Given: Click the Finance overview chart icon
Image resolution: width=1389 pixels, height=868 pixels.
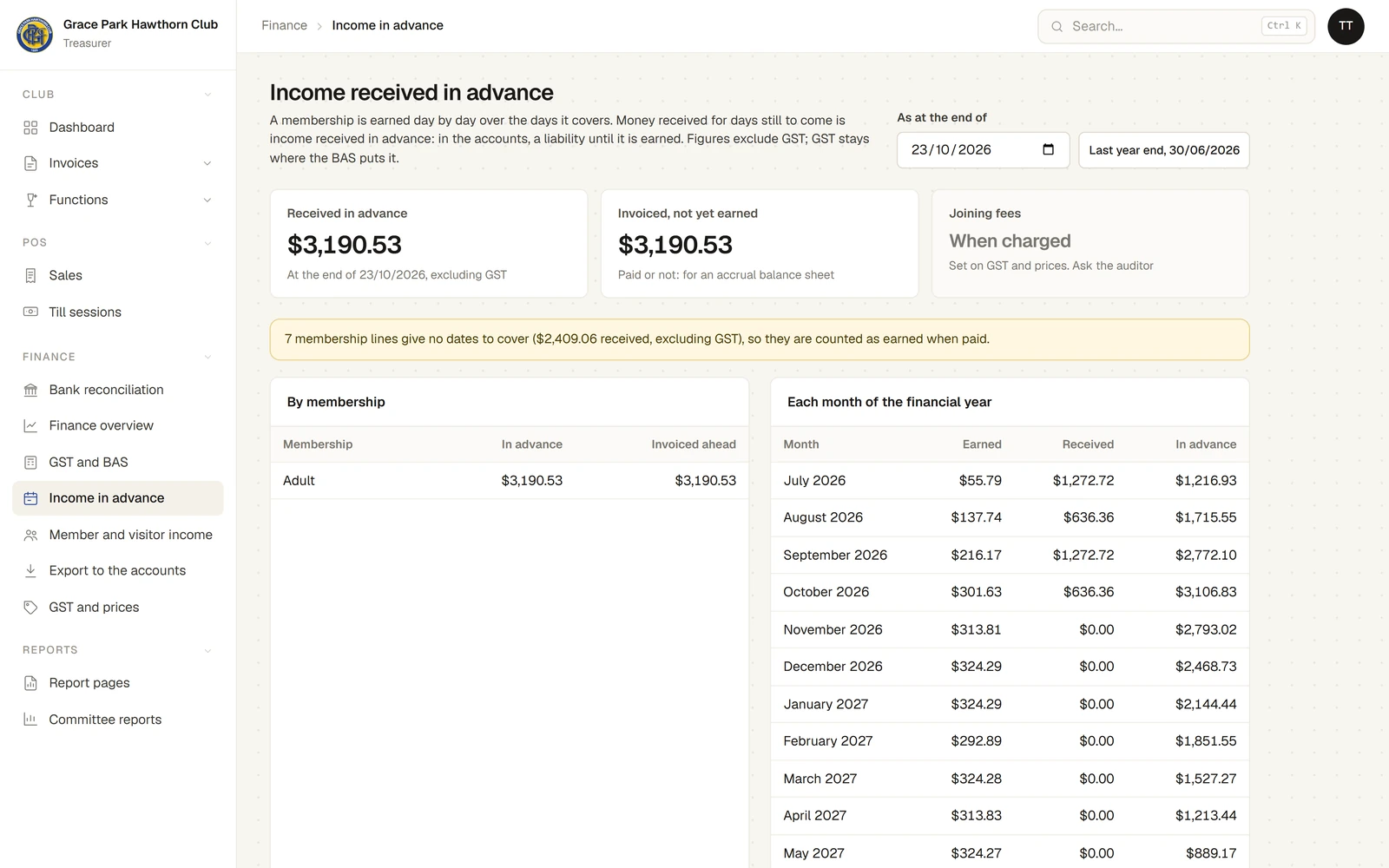Looking at the screenshot, I should pos(30,425).
